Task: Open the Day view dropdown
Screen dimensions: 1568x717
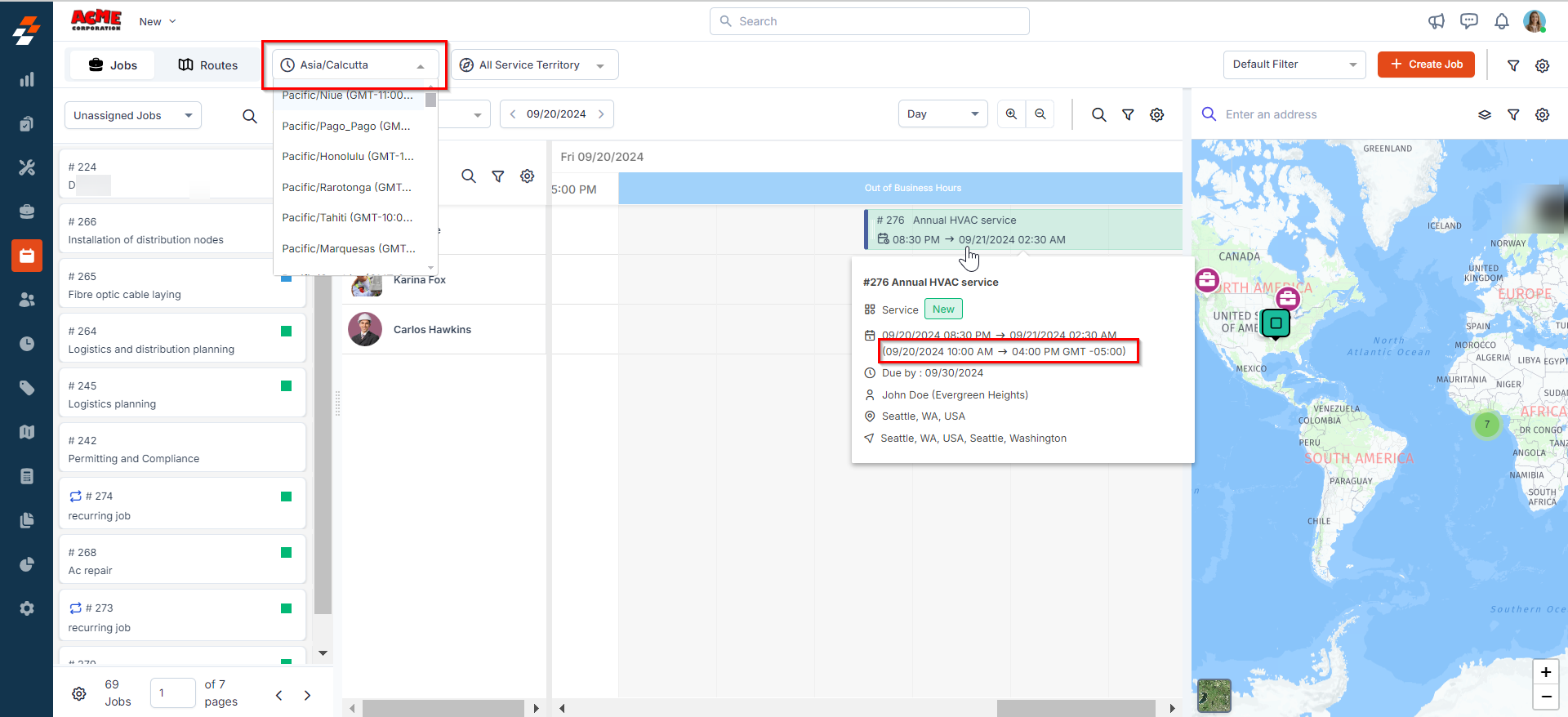Action: [x=942, y=114]
